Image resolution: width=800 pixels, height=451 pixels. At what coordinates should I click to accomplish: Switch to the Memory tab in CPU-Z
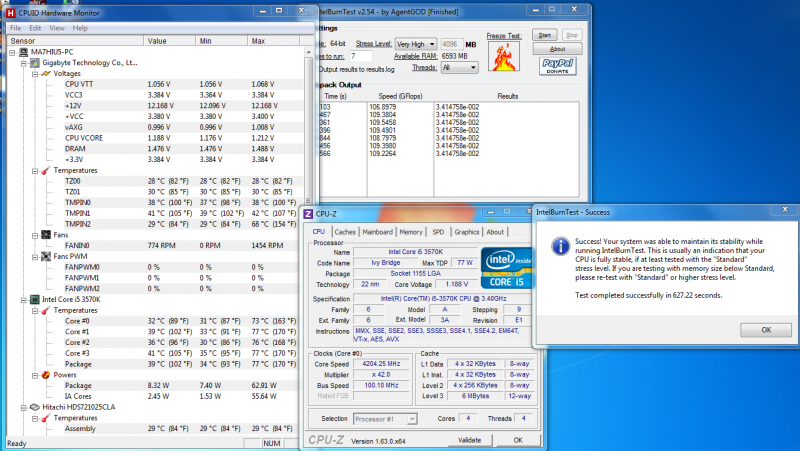point(411,232)
